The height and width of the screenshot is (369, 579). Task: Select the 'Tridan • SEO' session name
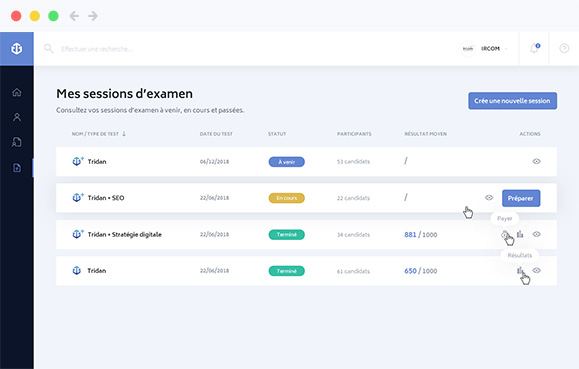click(106, 198)
